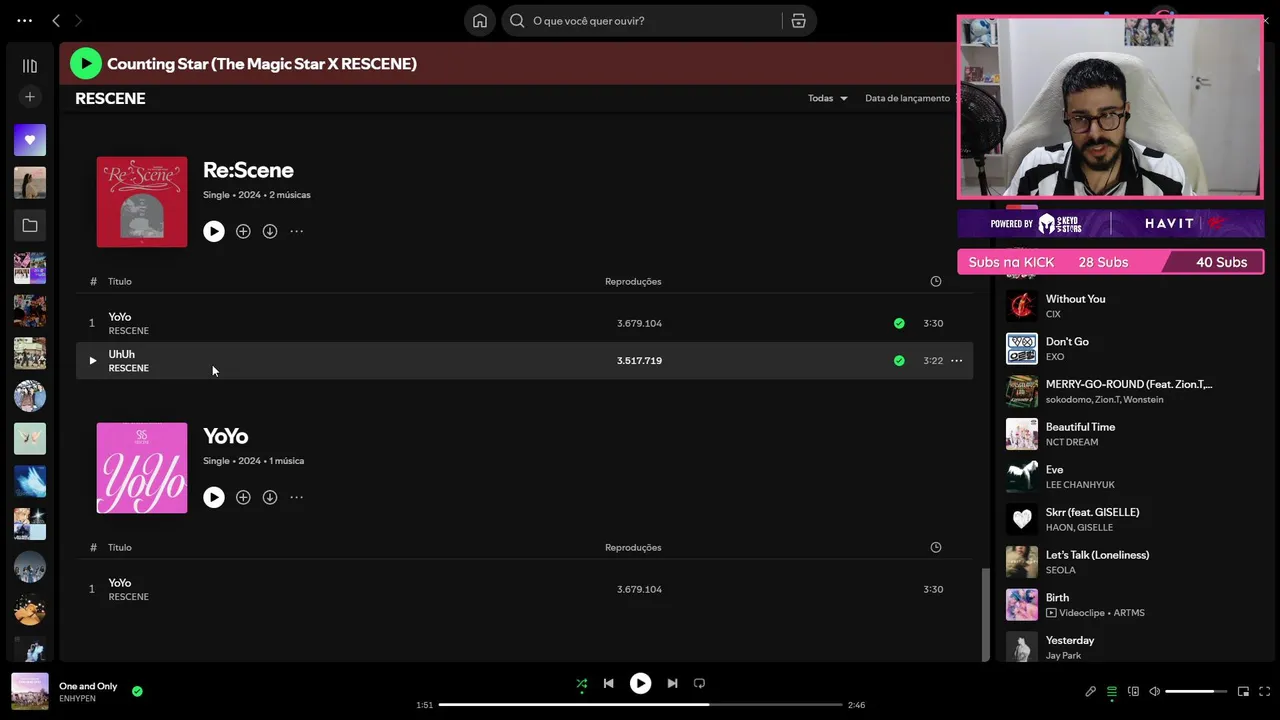Toggle saved check for YoYo in Re:Scene
Image resolution: width=1280 pixels, height=720 pixels.
pyautogui.click(x=899, y=323)
